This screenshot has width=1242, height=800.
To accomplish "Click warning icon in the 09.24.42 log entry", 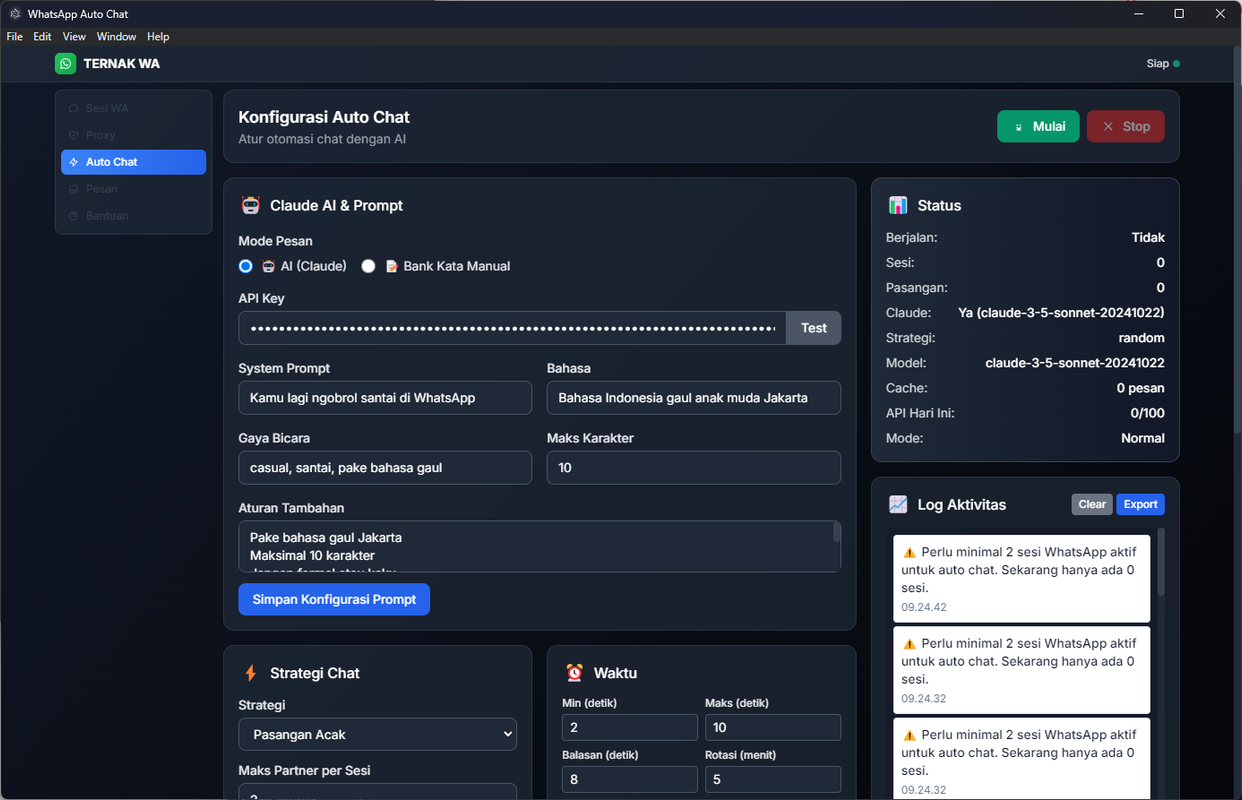I will pos(909,552).
